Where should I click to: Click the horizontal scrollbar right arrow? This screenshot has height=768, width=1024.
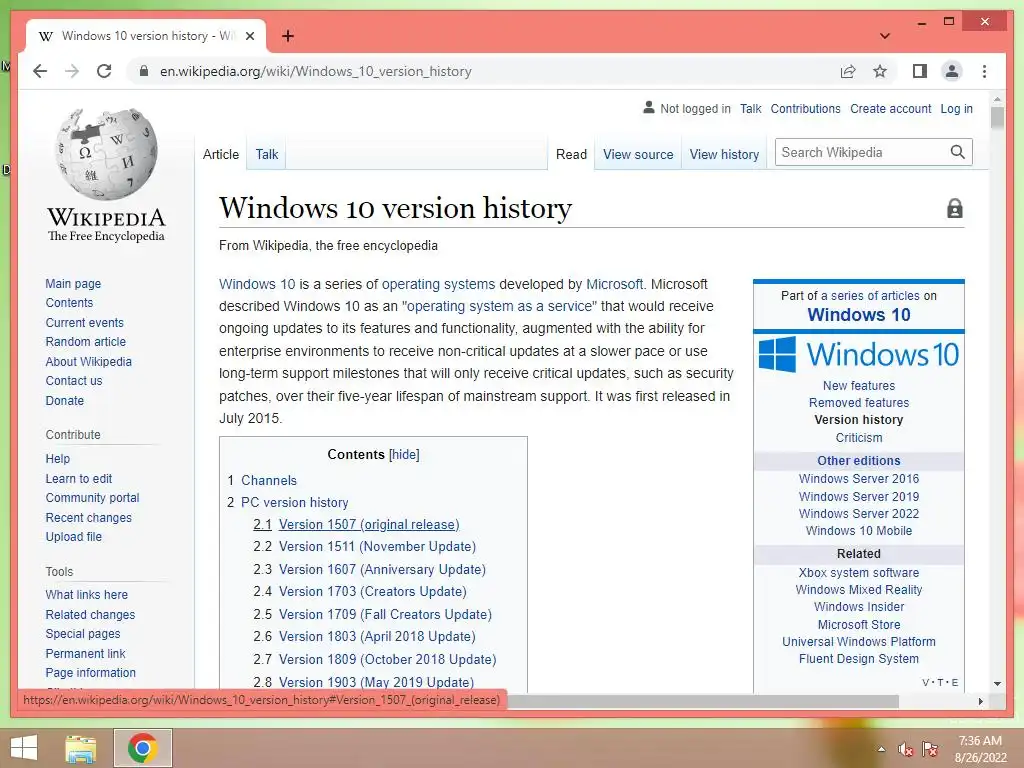coord(980,701)
